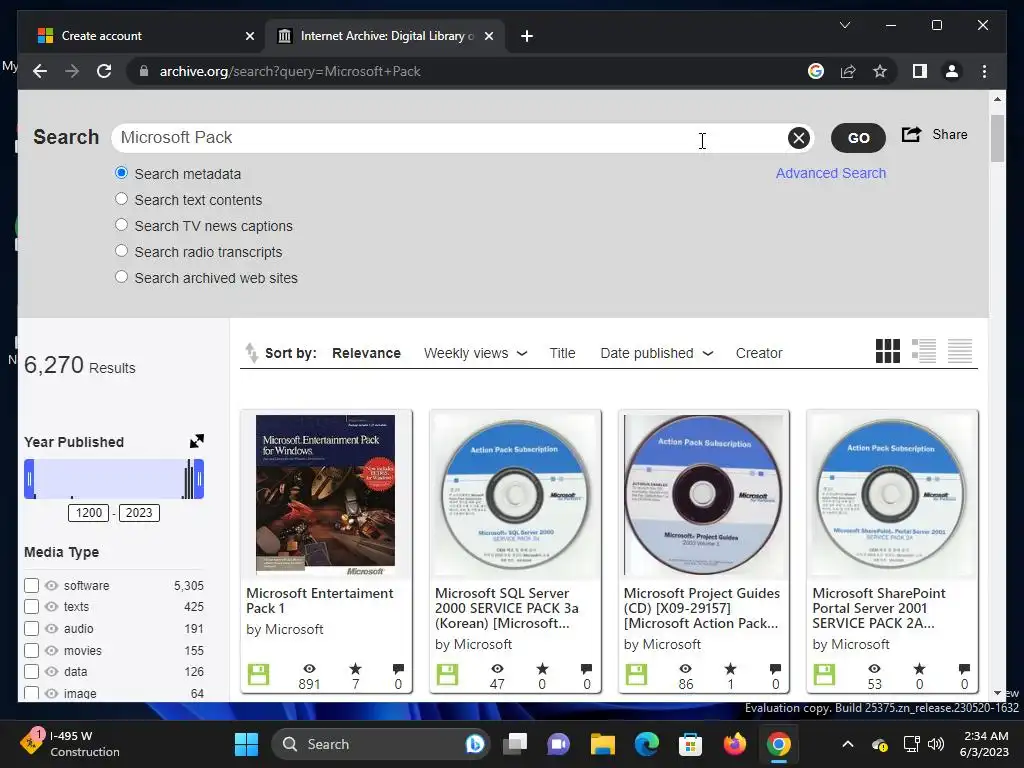The height and width of the screenshot is (768, 1024).
Task: Switch to tile grid view
Action: [888, 351]
